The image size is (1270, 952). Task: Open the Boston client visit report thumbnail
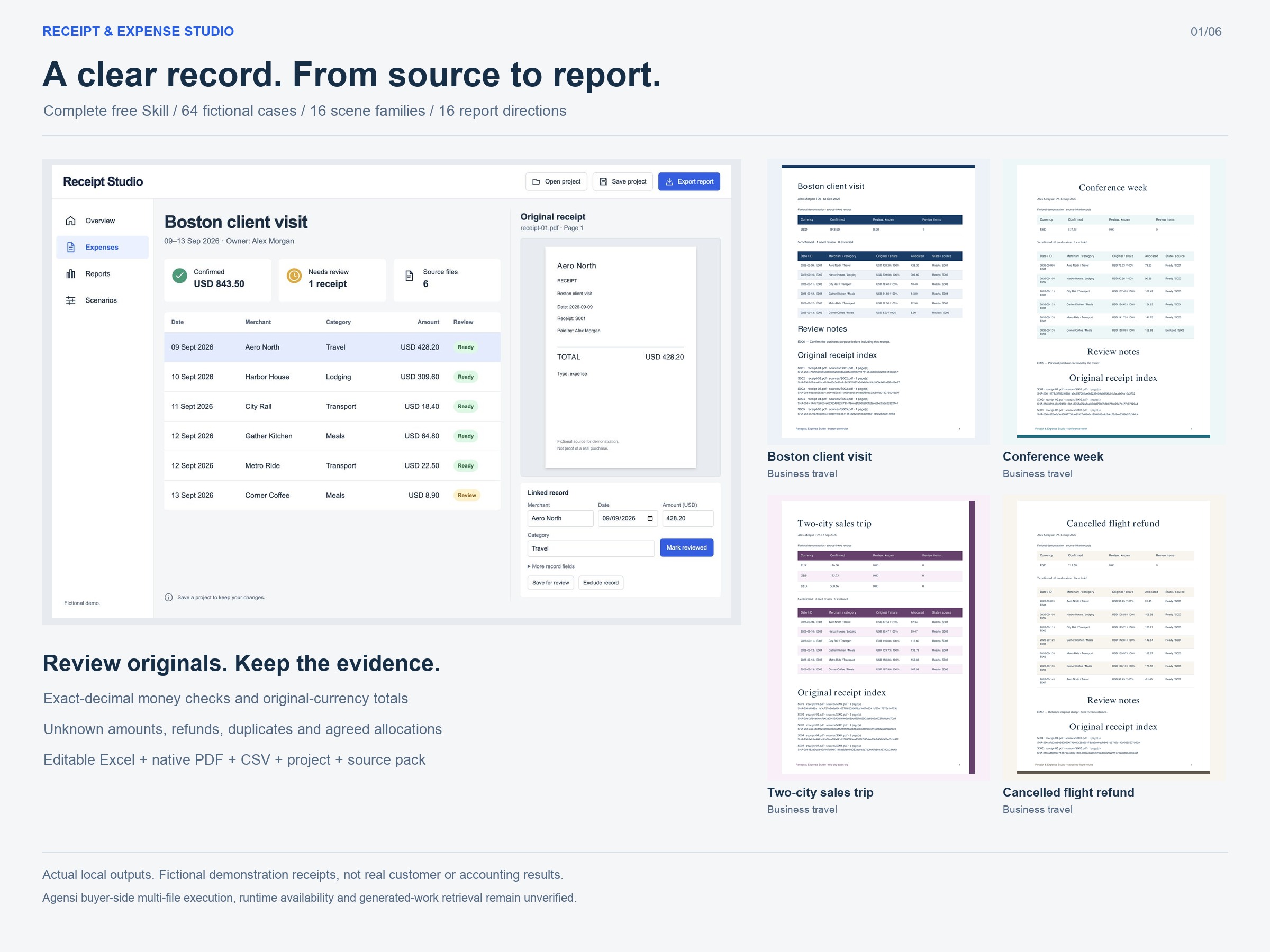coord(878,301)
